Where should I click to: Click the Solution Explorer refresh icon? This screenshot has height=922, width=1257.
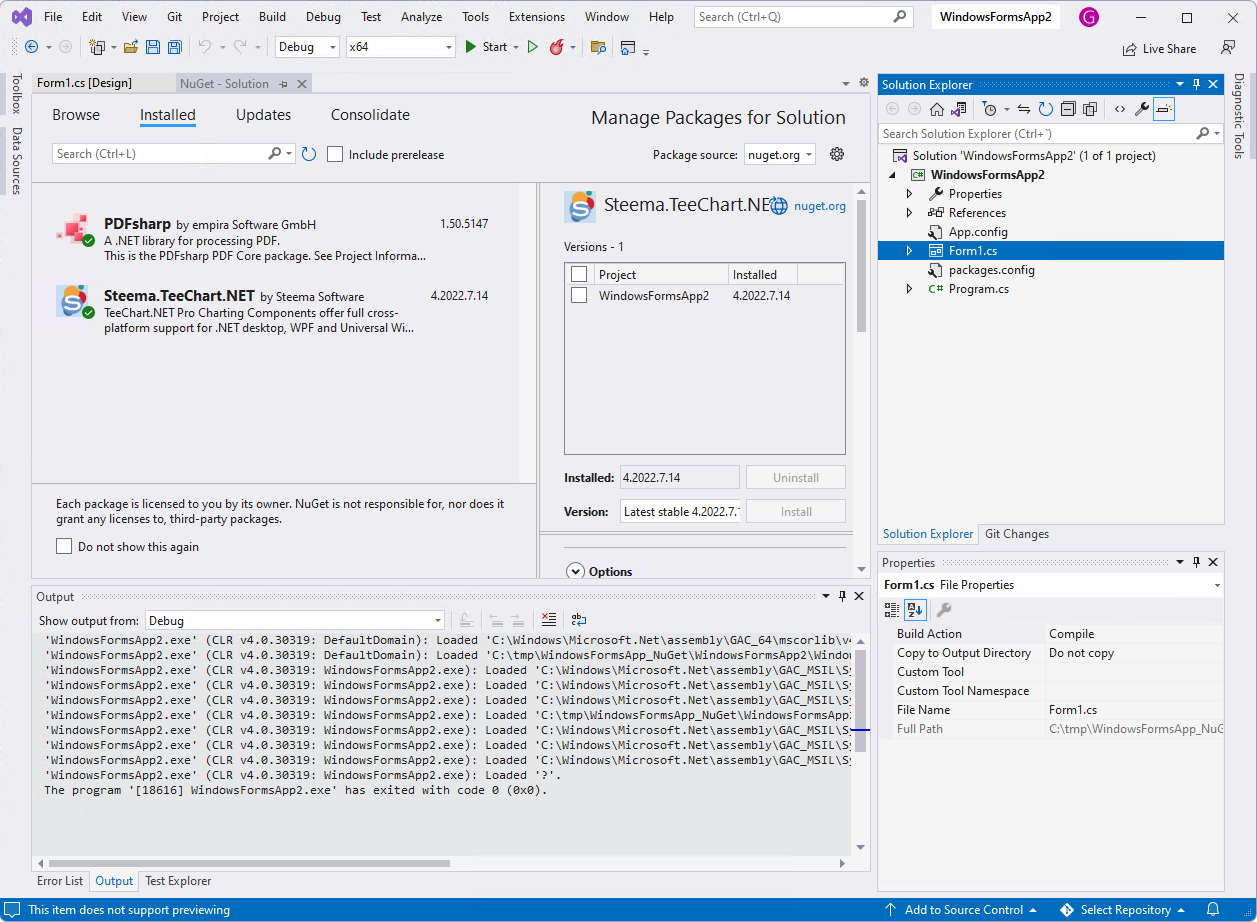pyautogui.click(x=1046, y=109)
